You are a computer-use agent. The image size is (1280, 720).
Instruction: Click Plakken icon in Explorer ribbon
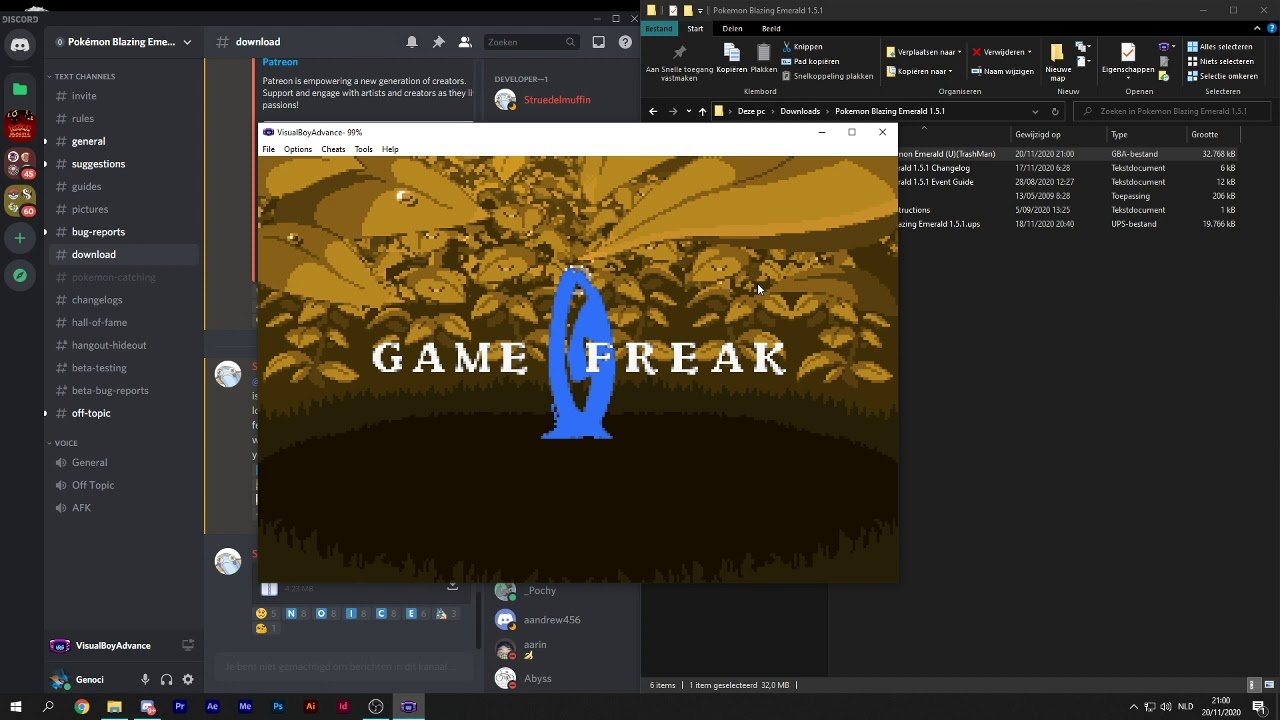tap(764, 58)
